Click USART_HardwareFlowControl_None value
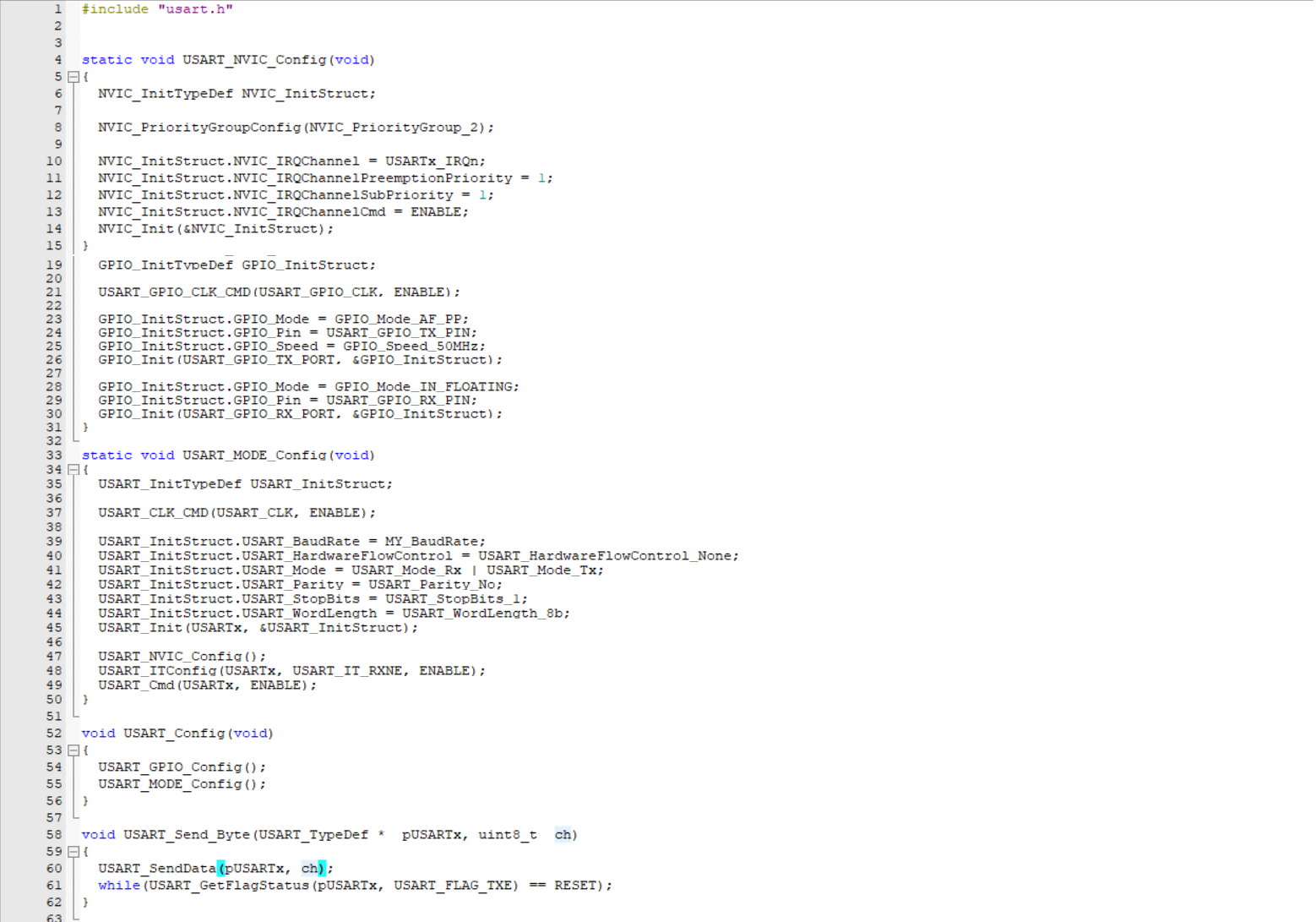This screenshot has height=922, width=1316. [x=605, y=556]
